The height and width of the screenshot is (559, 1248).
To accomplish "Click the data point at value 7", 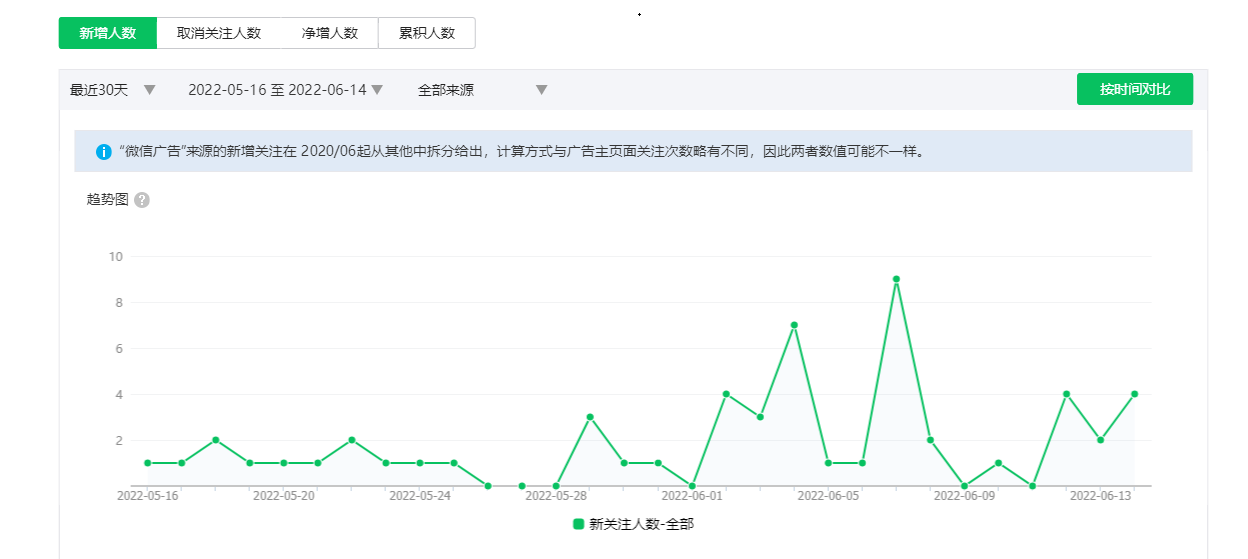I will [x=794, y=325].
